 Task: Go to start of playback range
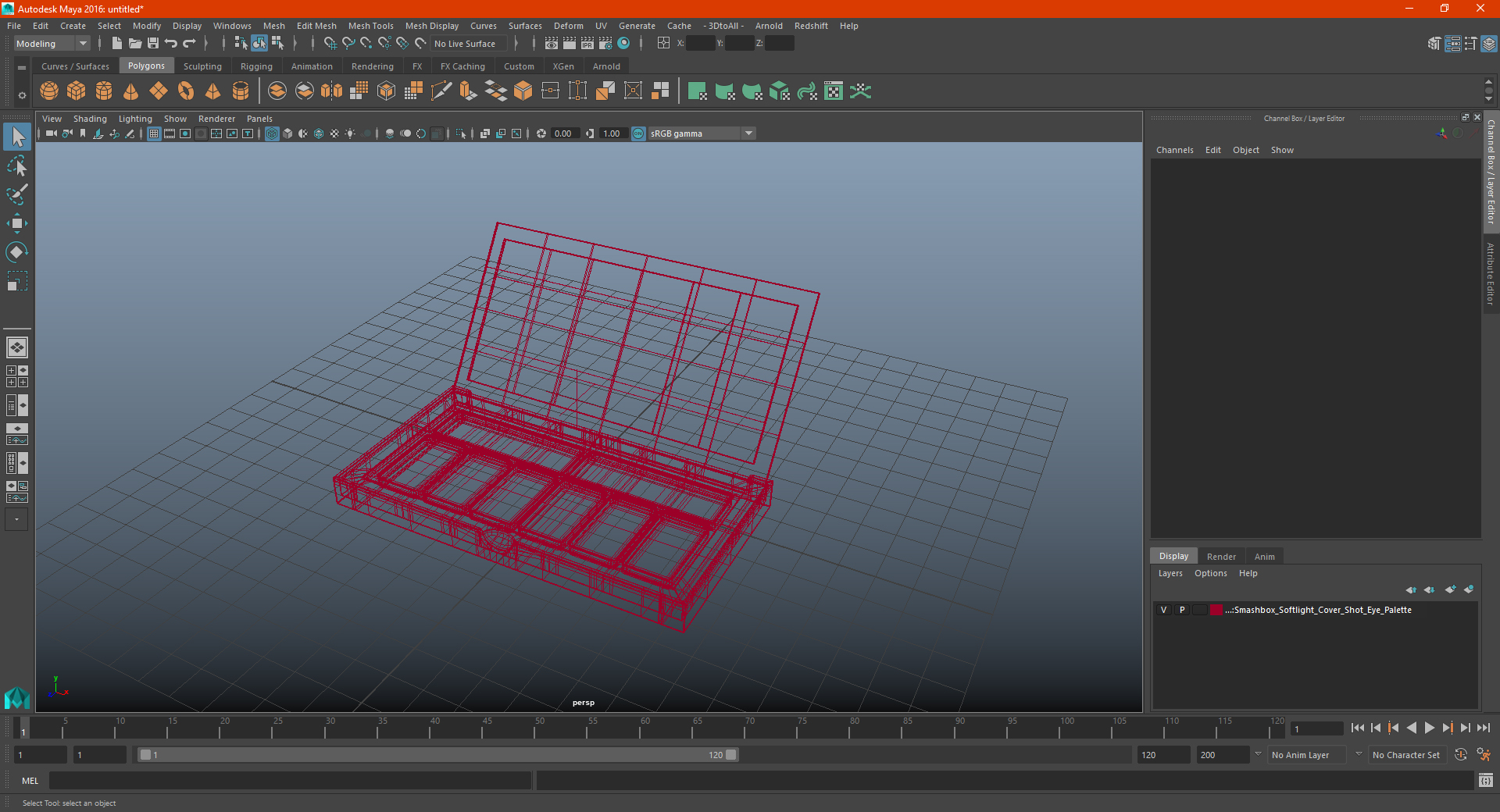(x=1357, y=728)
